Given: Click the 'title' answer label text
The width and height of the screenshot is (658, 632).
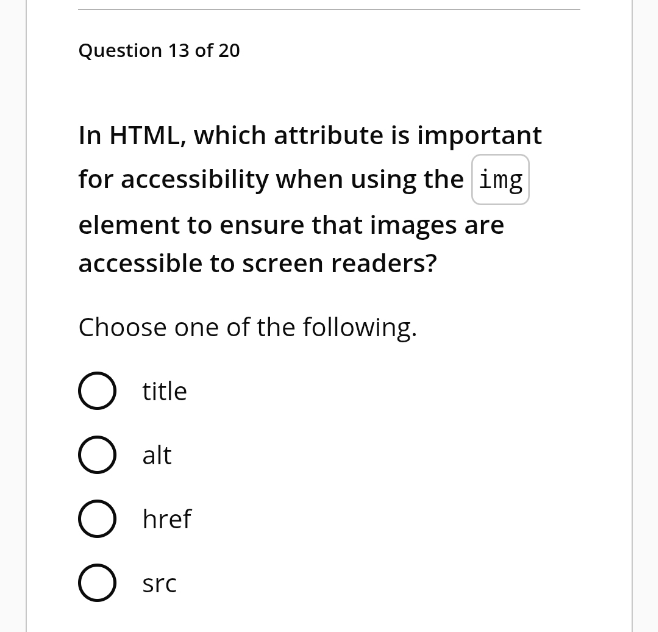Looking at the screenshot, I should coord(164,391).
